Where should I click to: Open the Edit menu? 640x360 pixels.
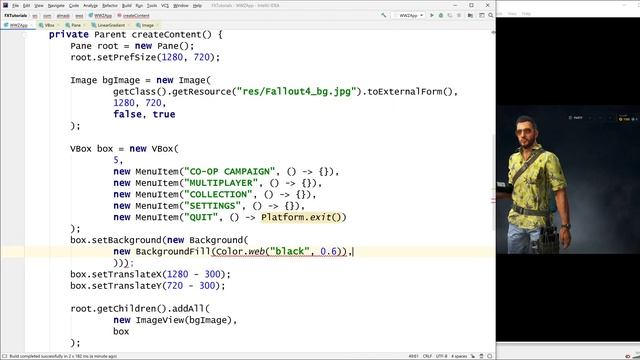[27, 6]
